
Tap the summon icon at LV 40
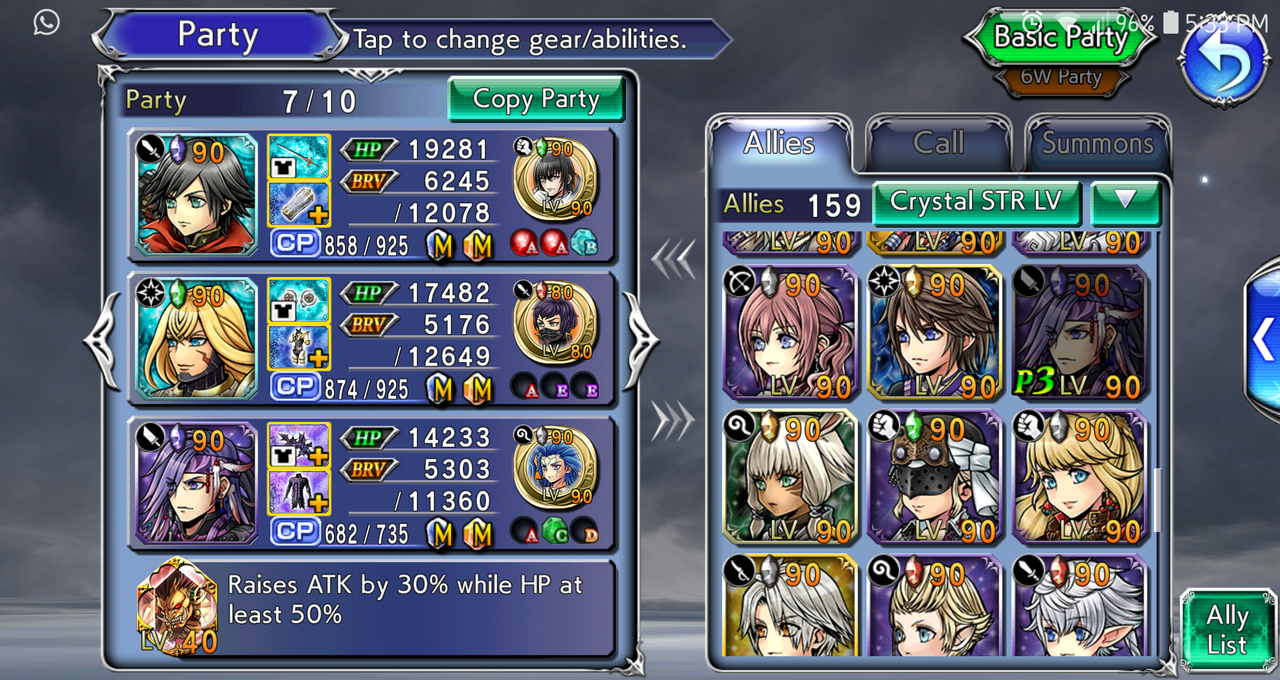coord(177,607)
